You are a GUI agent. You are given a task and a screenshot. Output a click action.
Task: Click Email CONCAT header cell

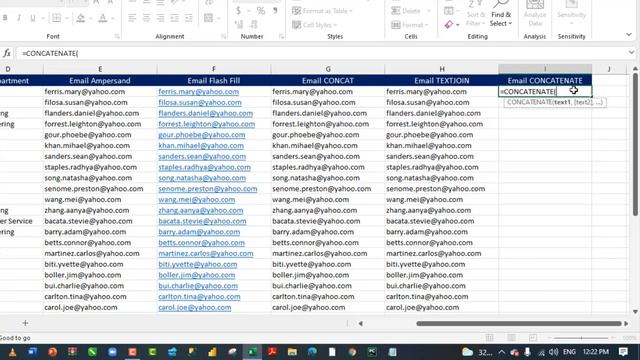point(328,80)
